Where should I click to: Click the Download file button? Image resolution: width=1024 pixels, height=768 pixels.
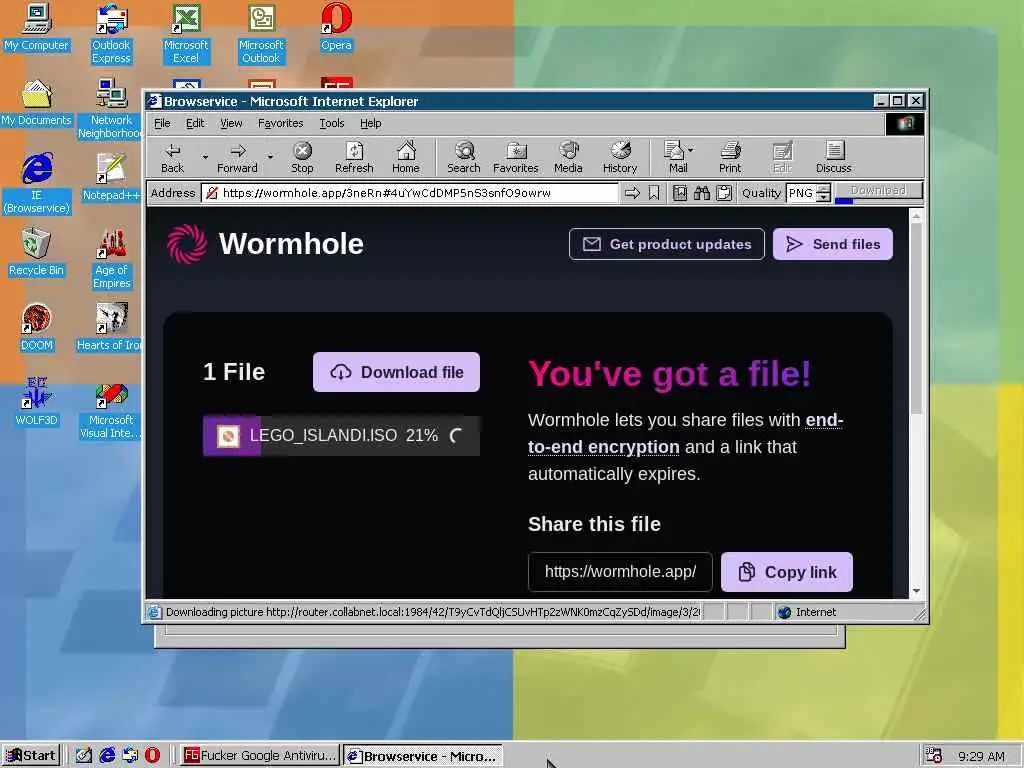(396, 372)
